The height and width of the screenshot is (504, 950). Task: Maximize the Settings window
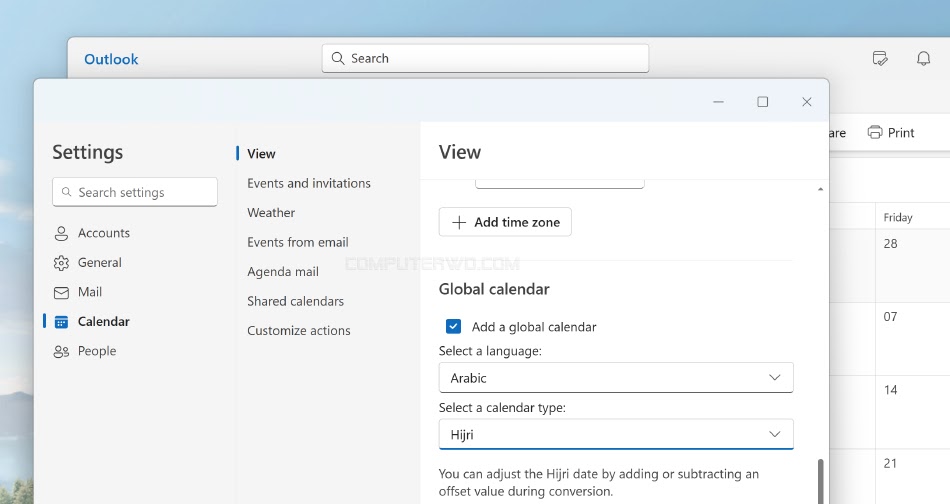pyautogui.click(x=763, y=102)
